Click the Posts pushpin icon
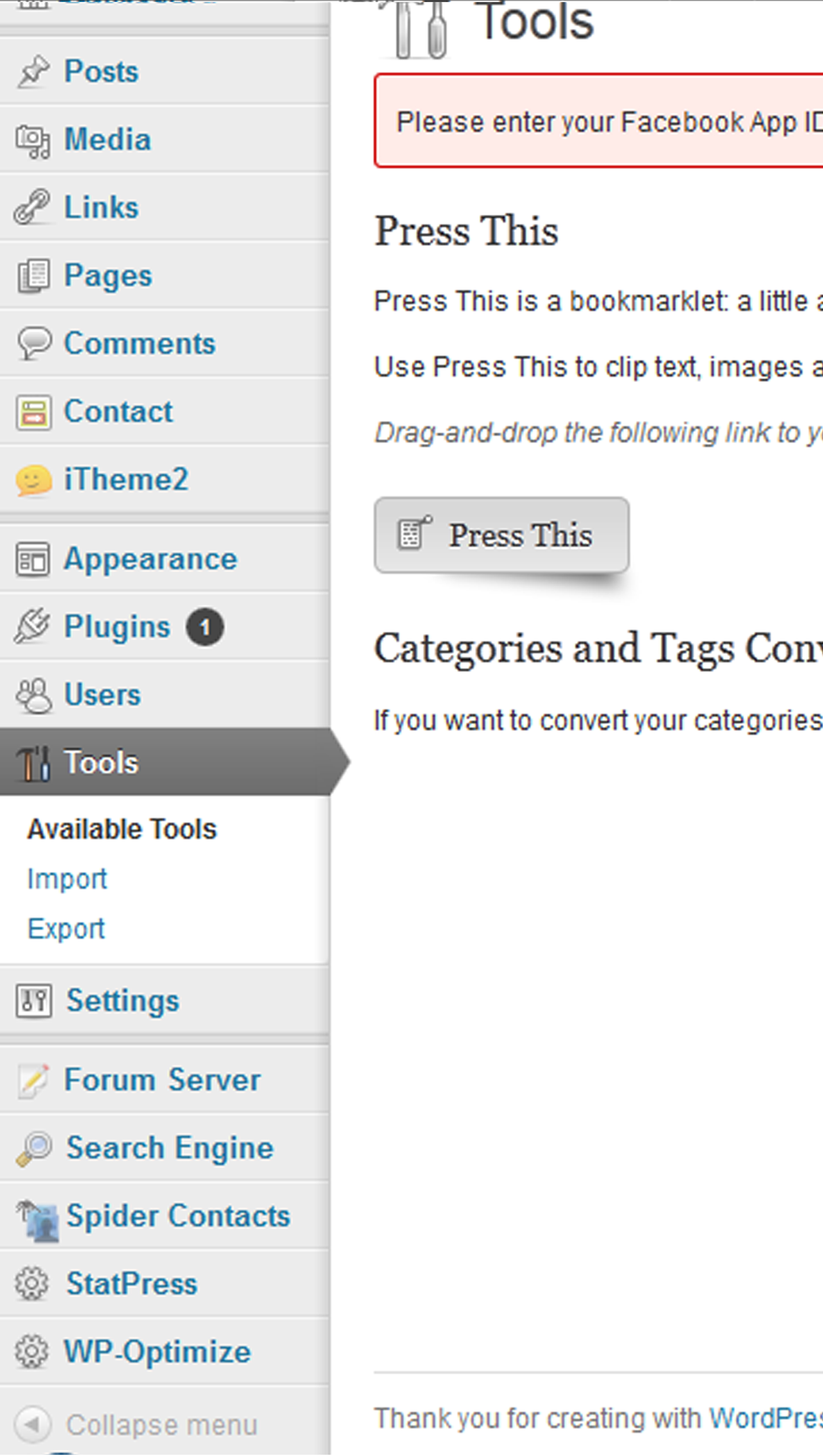This screenshot has width=823, height=1456. (33, 72)
